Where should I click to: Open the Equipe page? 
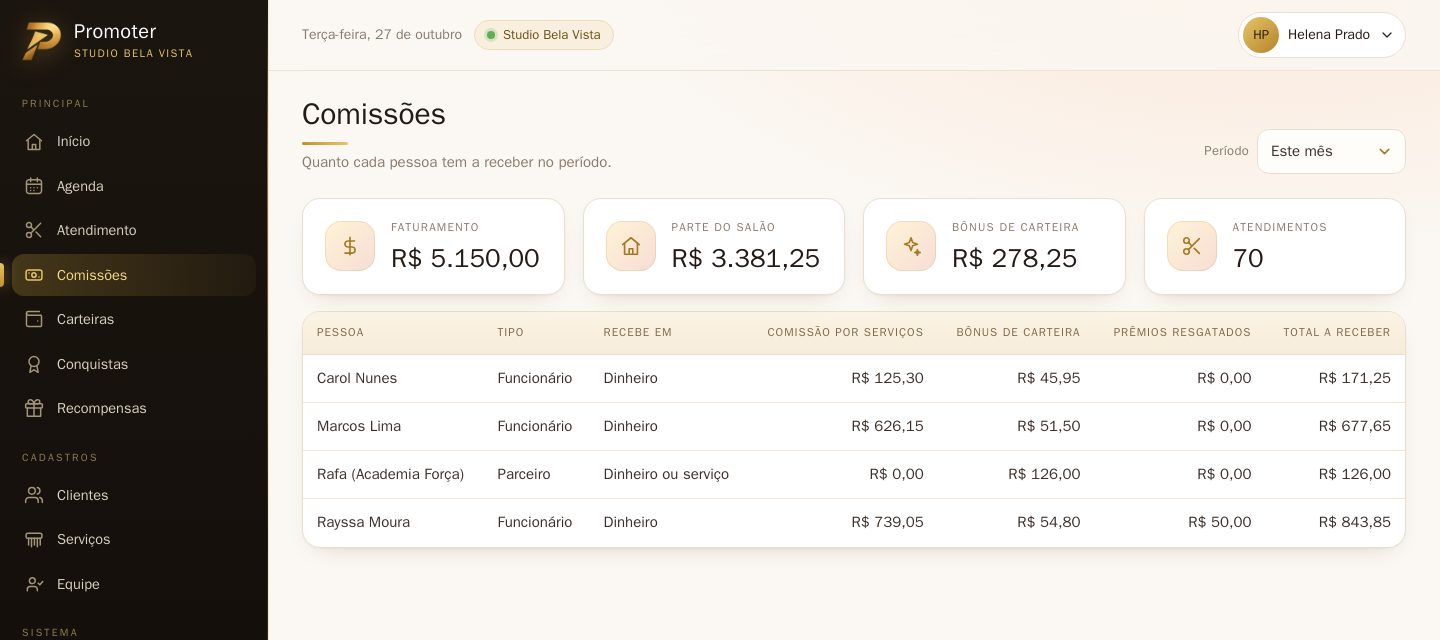pos(134,584)
